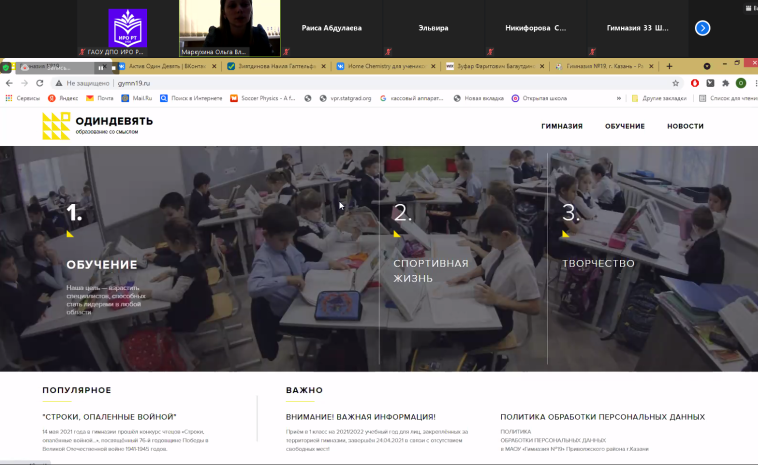Viewport: 758px width, 465px height.
Task: Click the ОДИНДЕВЯТЬ site logo
Action: pos(98,126)
